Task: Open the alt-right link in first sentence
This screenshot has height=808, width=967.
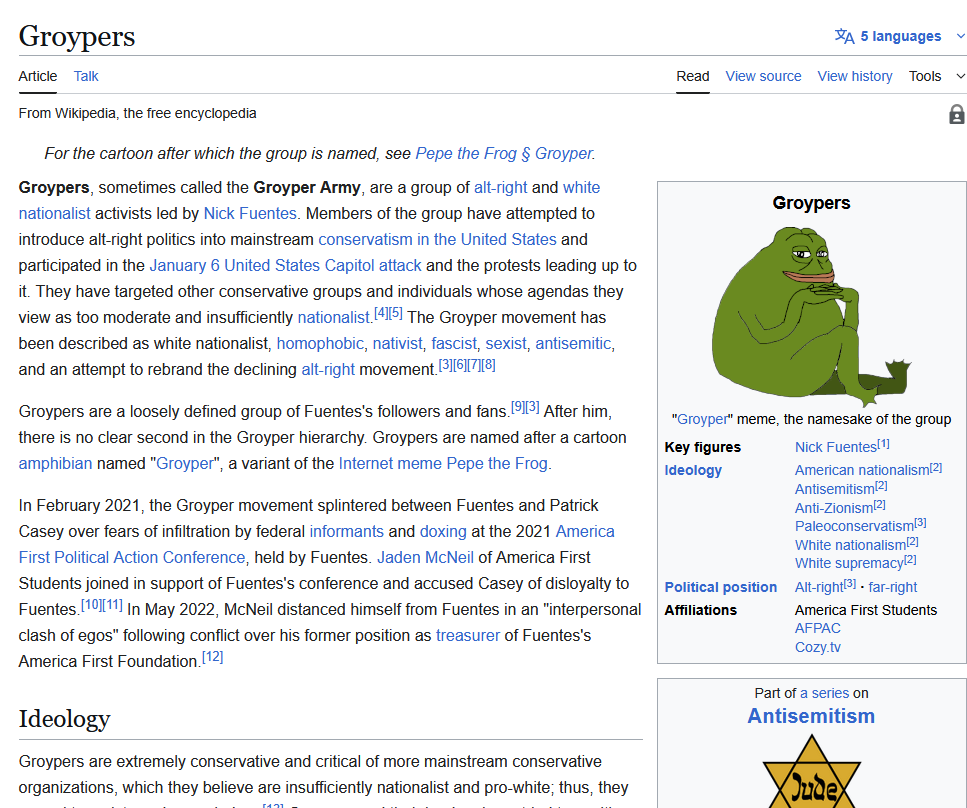Action: pos(500,188)
